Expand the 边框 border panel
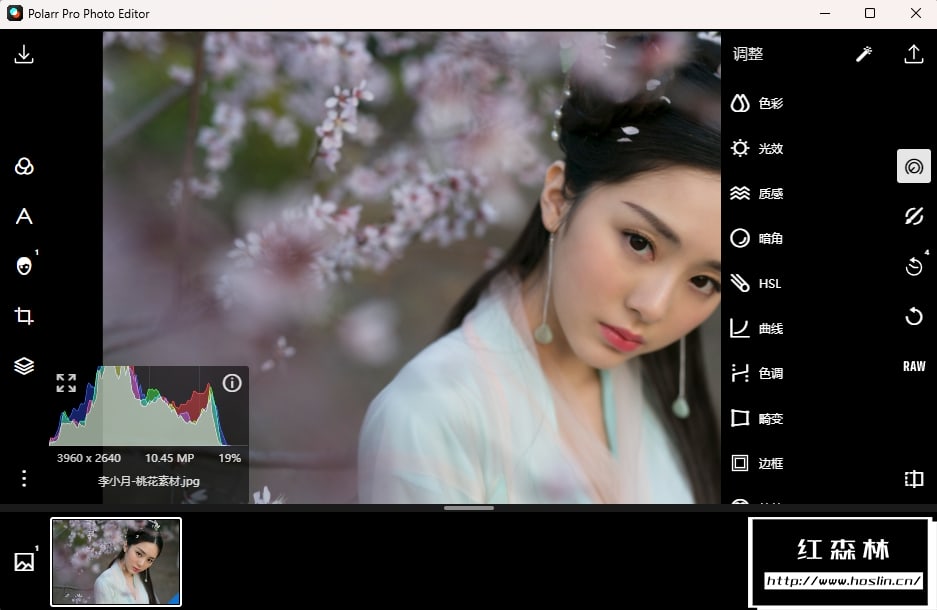 tap(757, 463)
